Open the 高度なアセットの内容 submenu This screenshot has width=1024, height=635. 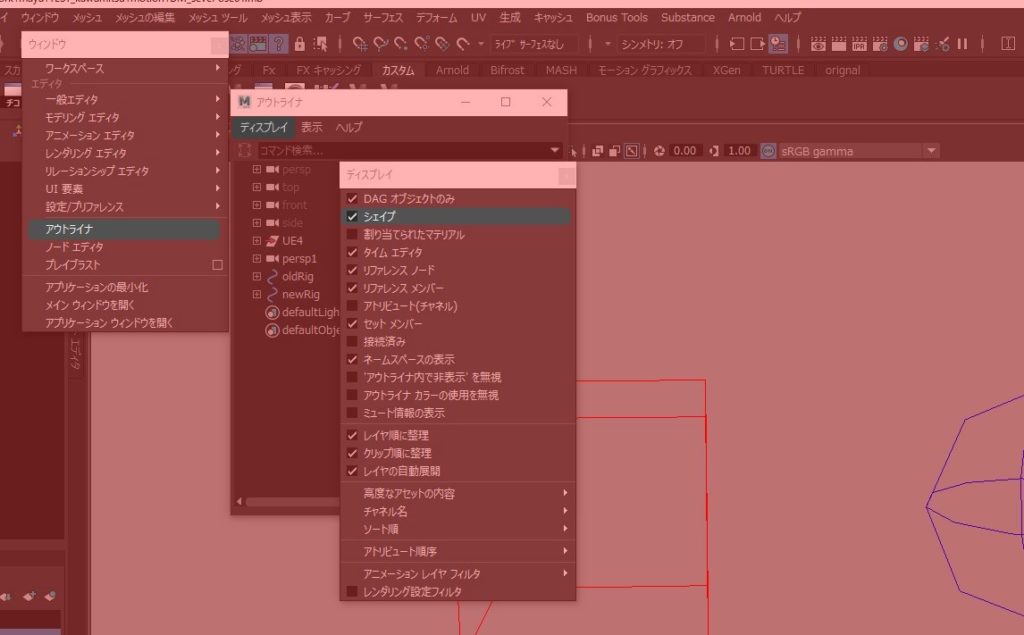[x=457, y=493]
